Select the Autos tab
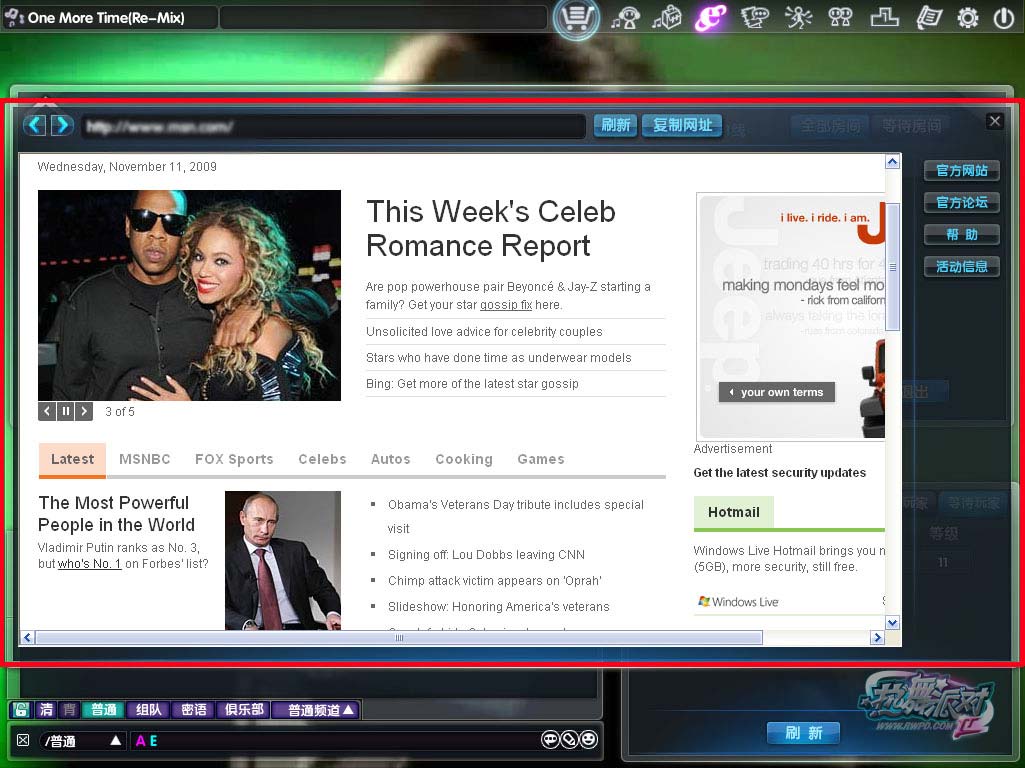This screenshot has width=1025, height=768. (390, 459)
